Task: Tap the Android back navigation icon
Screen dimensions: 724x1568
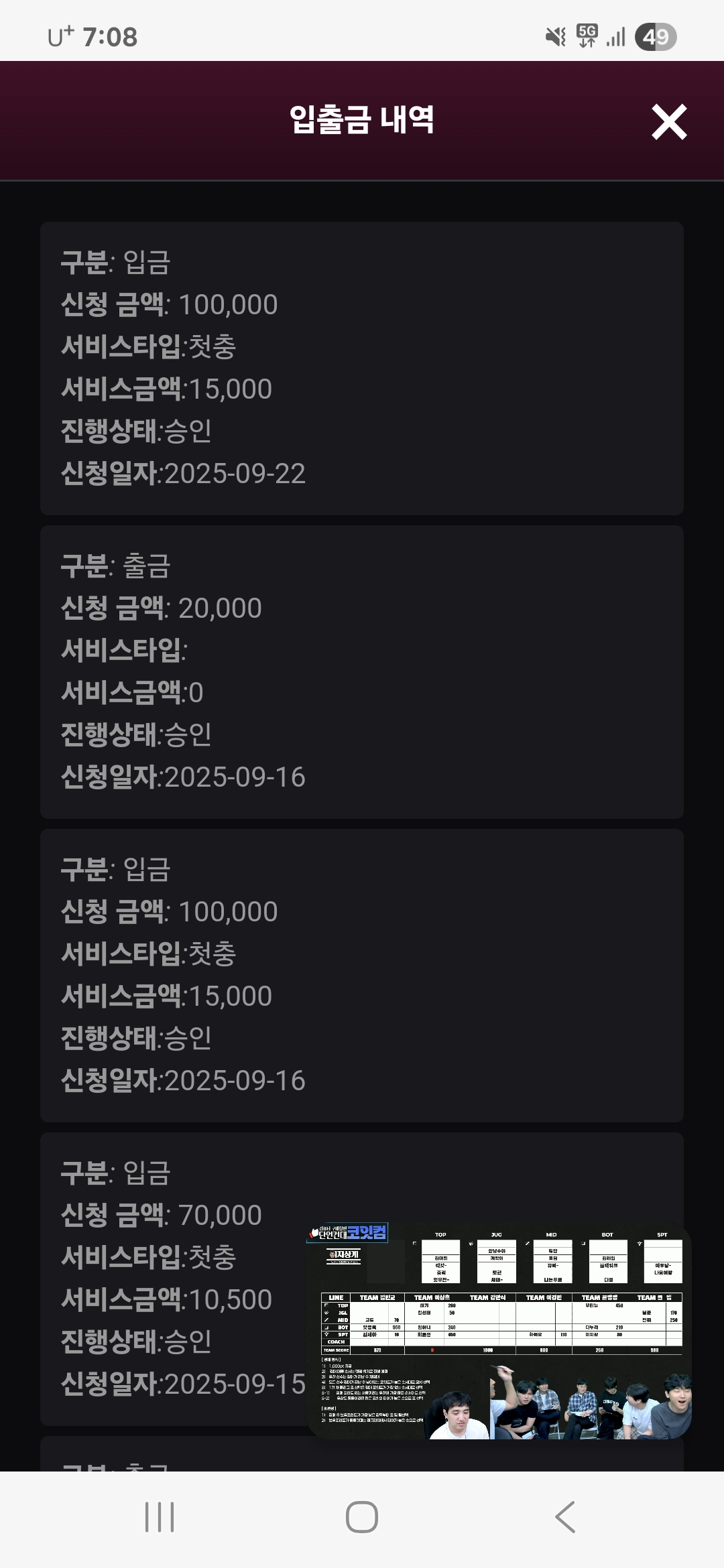Action: pos(565,1516)
